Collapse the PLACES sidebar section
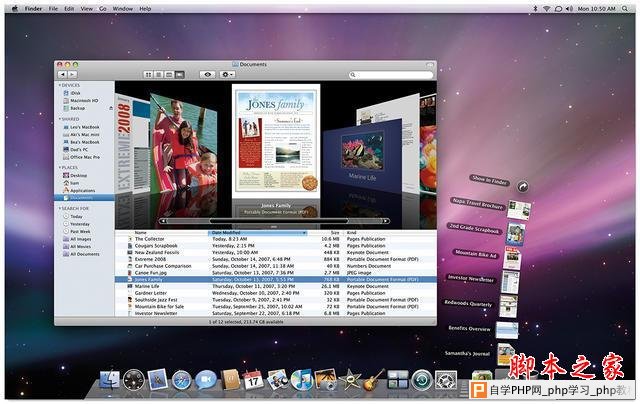 click(x=60, y=167)
